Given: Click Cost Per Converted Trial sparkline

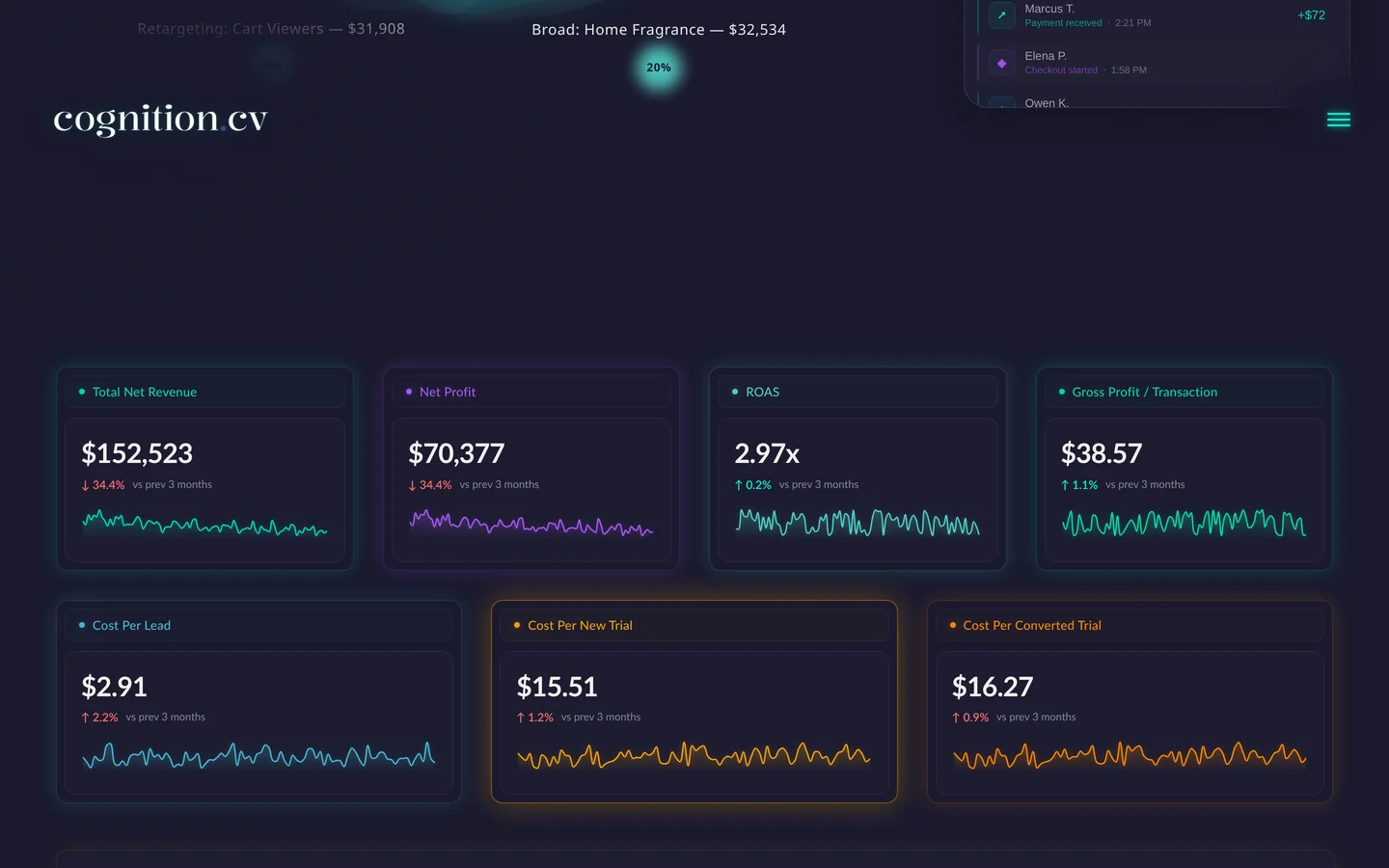Looking at the screenshot, I should [x=1130, y=755].
